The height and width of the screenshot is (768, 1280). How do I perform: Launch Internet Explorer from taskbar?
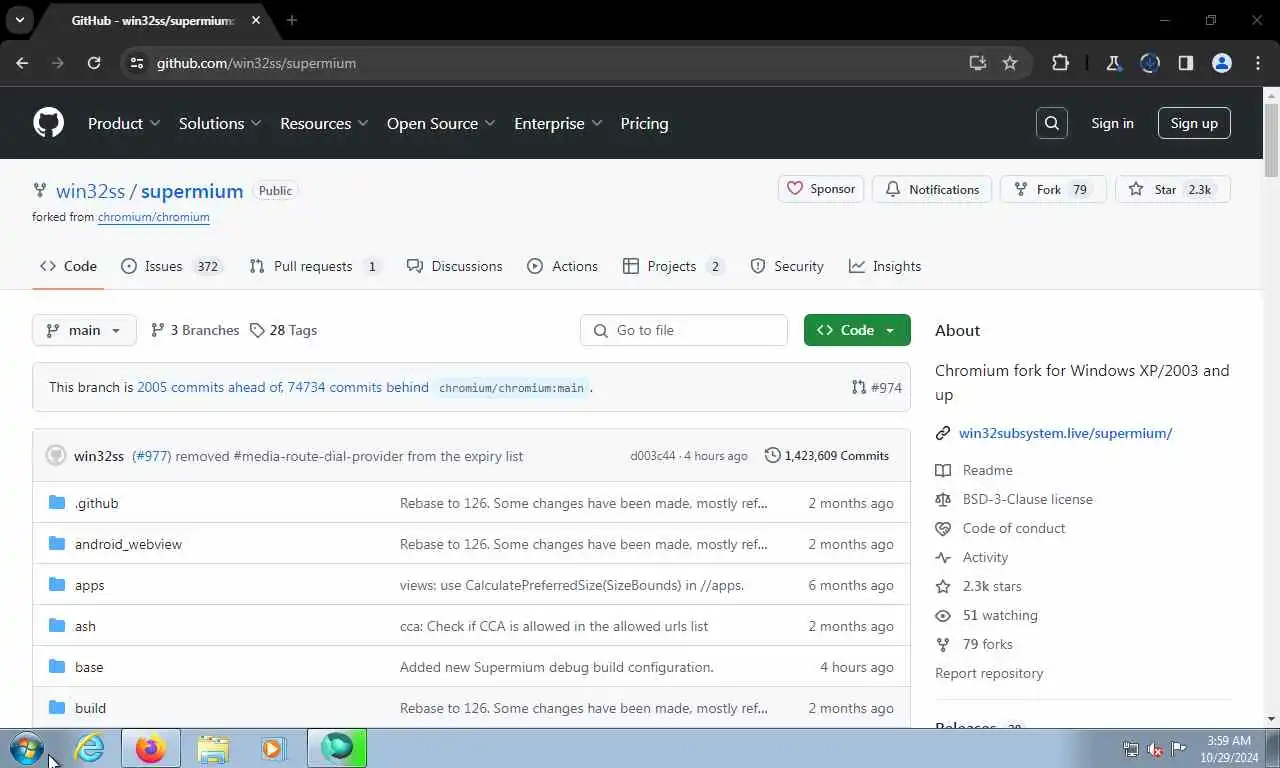point(90,748)
